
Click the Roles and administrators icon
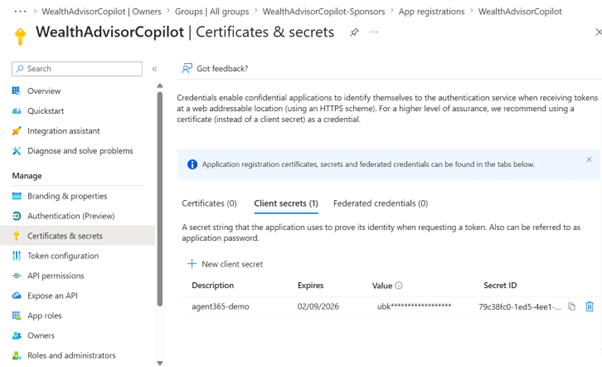point(17,355)
